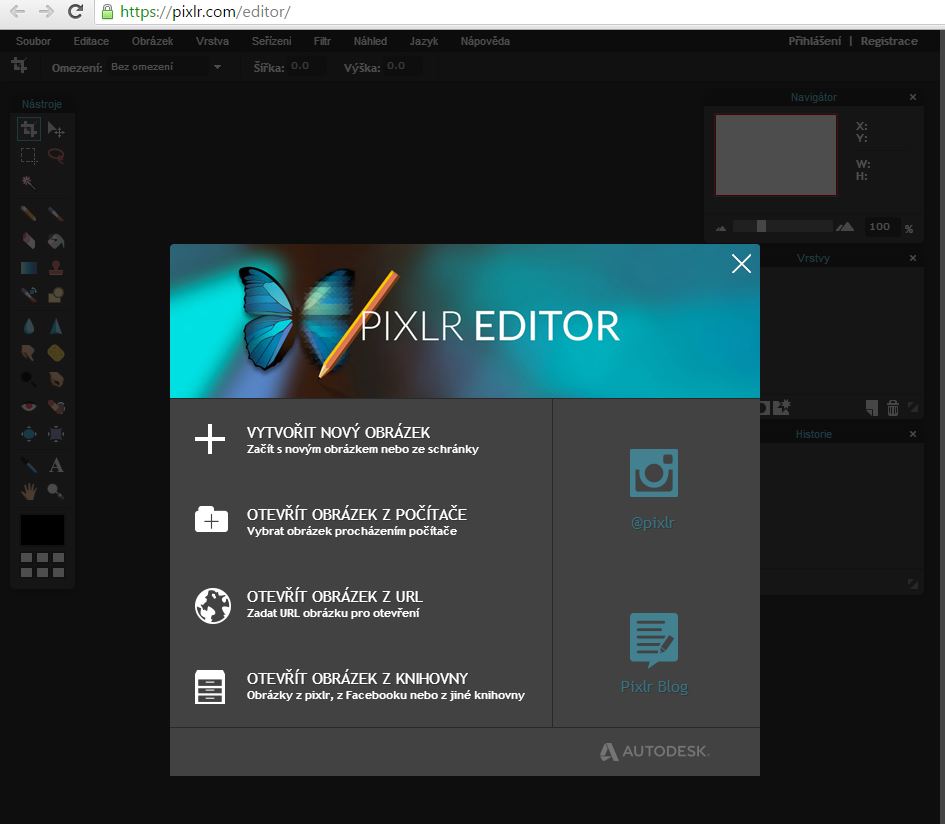Select the Type text tool

click(56, 465)
